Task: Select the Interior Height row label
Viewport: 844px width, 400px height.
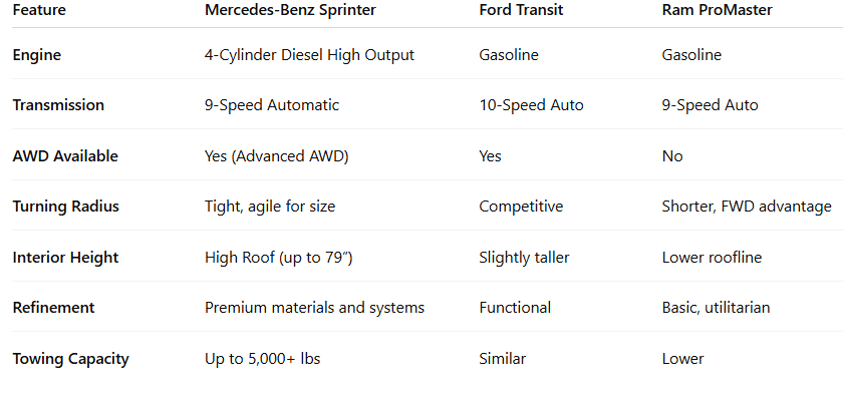Action: point(65,257)
